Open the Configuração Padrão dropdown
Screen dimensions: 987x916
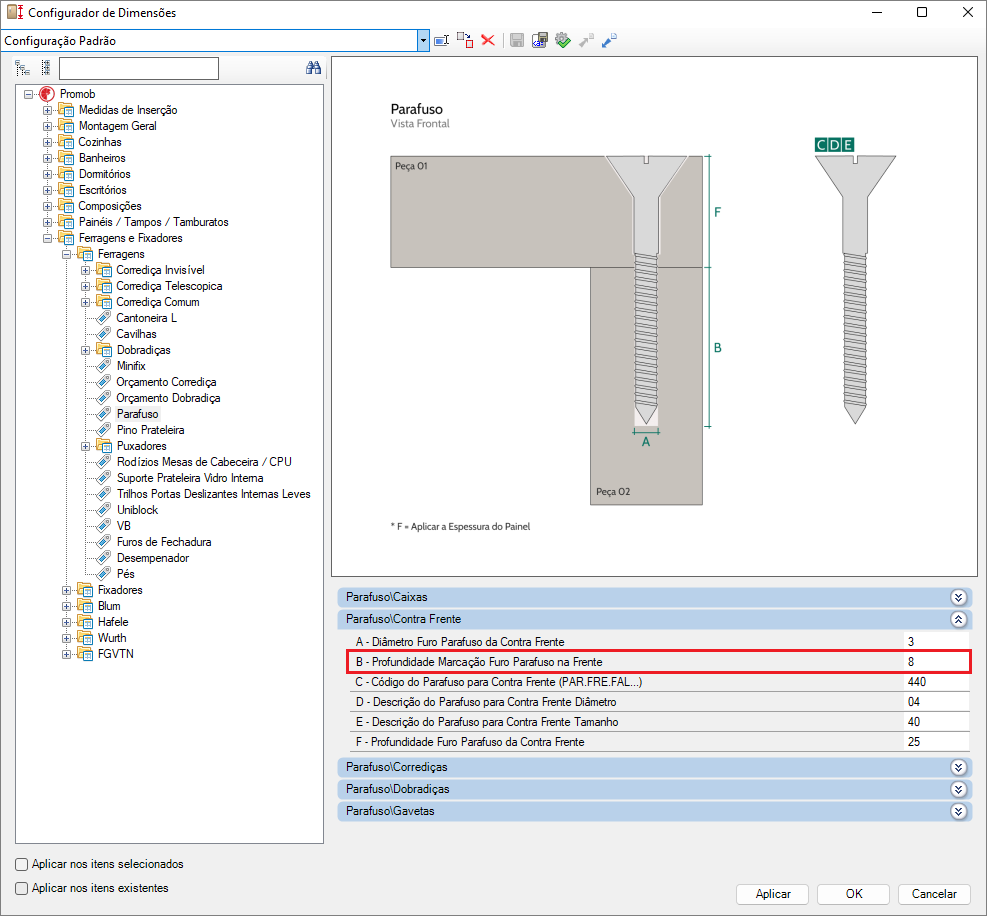coord(424,41)
